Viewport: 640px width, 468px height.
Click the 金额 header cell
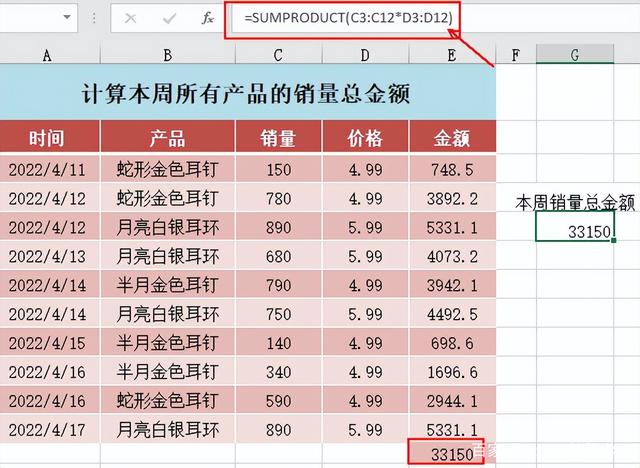pyautogui.click(x=453, y=138)
